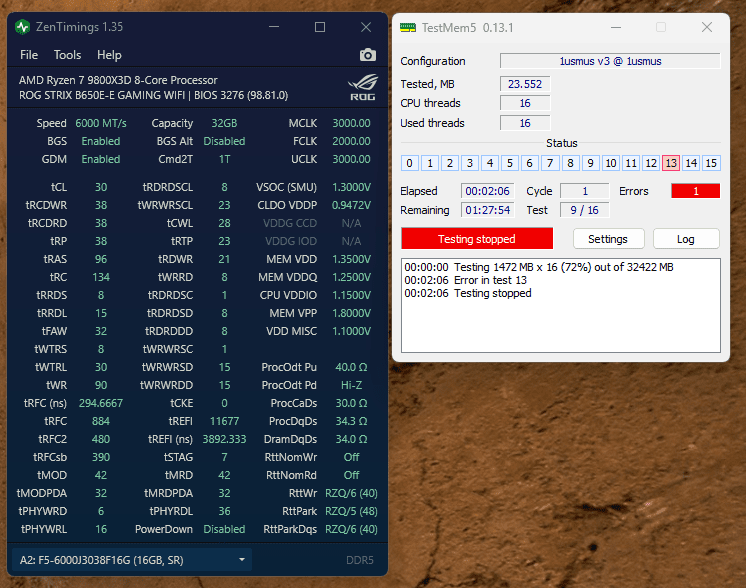The image size is (746, 588).
Task: Minimize the TestMem5 window
Action: [616, 28]
